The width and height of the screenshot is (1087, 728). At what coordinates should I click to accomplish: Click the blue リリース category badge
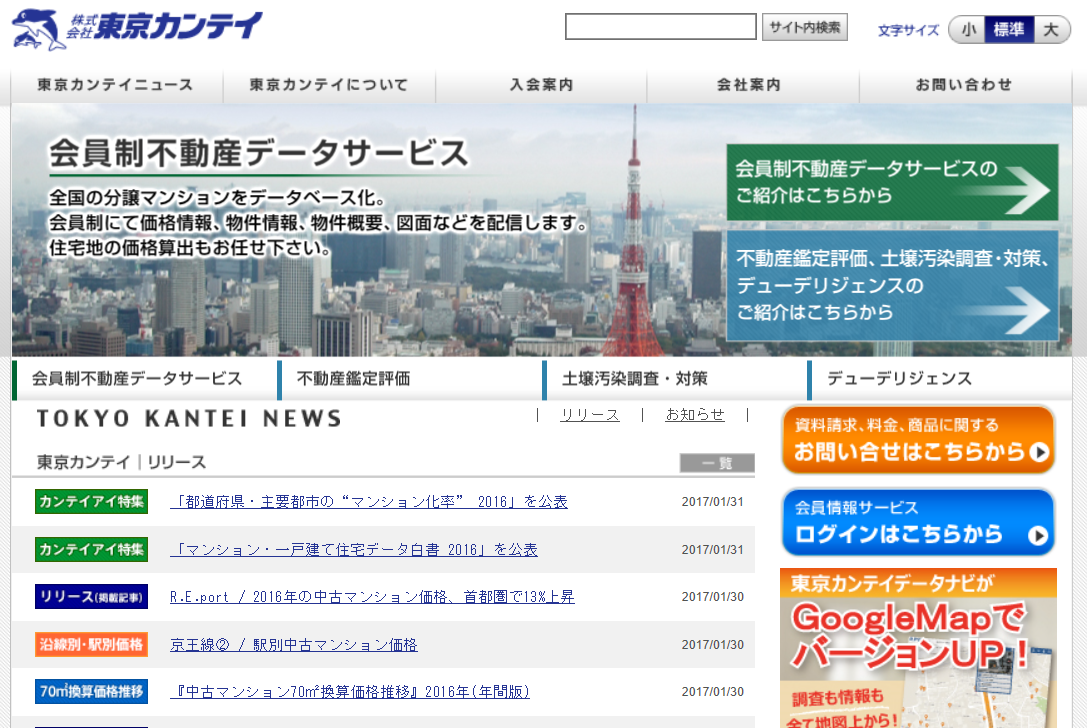[x=91, y=597]
